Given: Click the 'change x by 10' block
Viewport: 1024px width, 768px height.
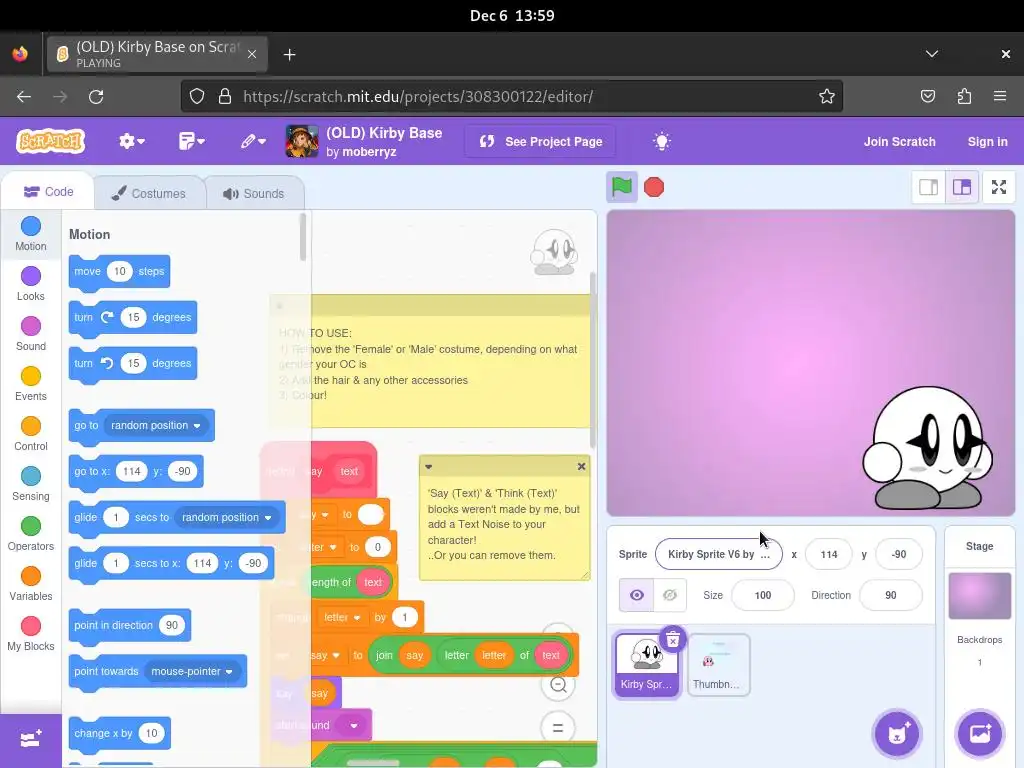Looking at the screenshot, I should [x=120, y=733].
